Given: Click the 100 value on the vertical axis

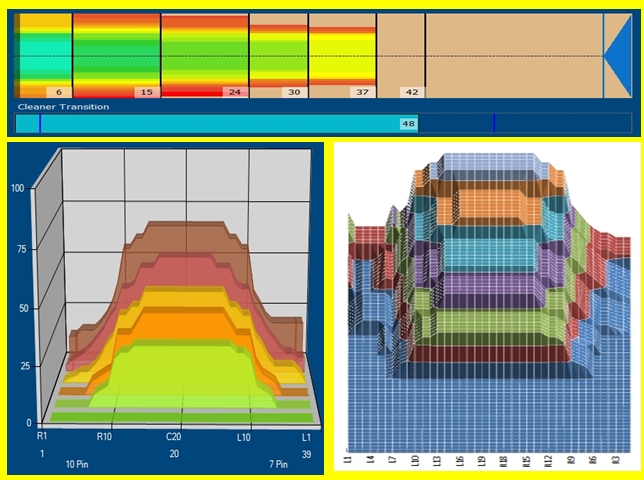Looking at the screenshot, I should pyautogui.click(x=18, y=187).
